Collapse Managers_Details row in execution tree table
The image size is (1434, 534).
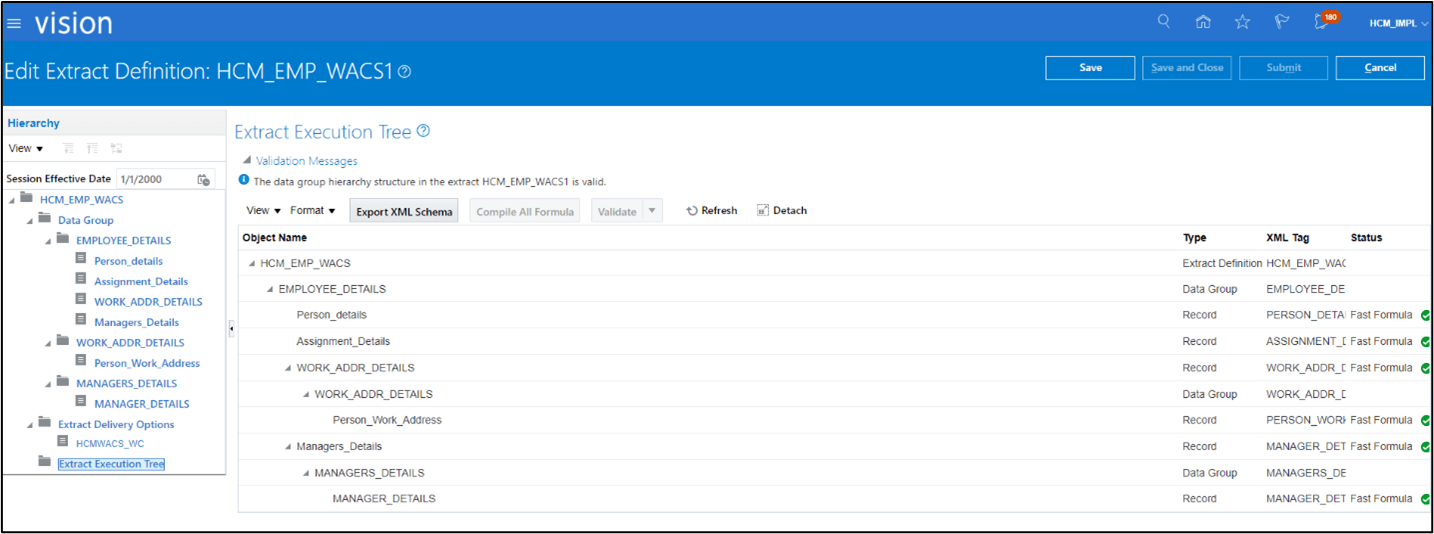(x=288, y=446)
